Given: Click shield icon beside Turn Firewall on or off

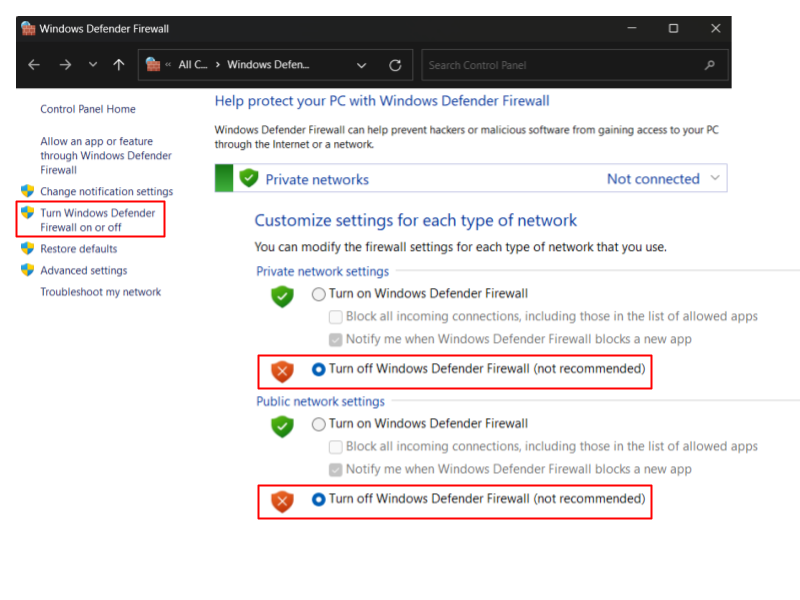Looking at the screenshot, I should click(x=28, y=213).
